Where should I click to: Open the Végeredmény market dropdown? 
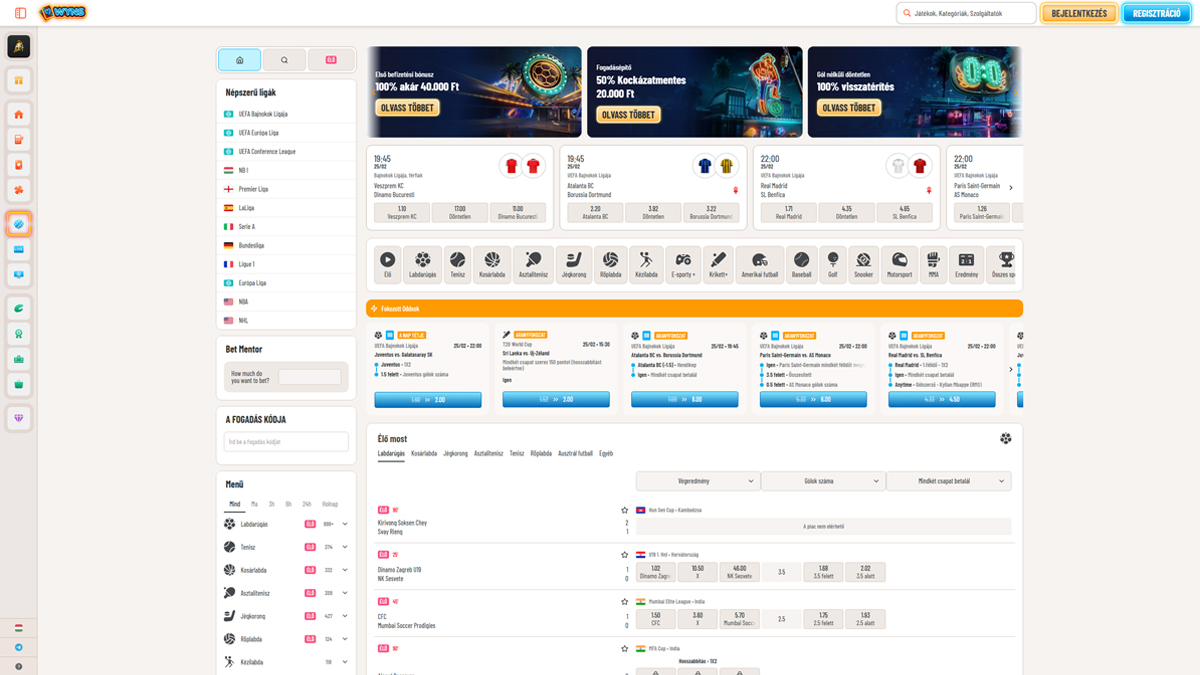pyautogui.click(x=698, y=481)
